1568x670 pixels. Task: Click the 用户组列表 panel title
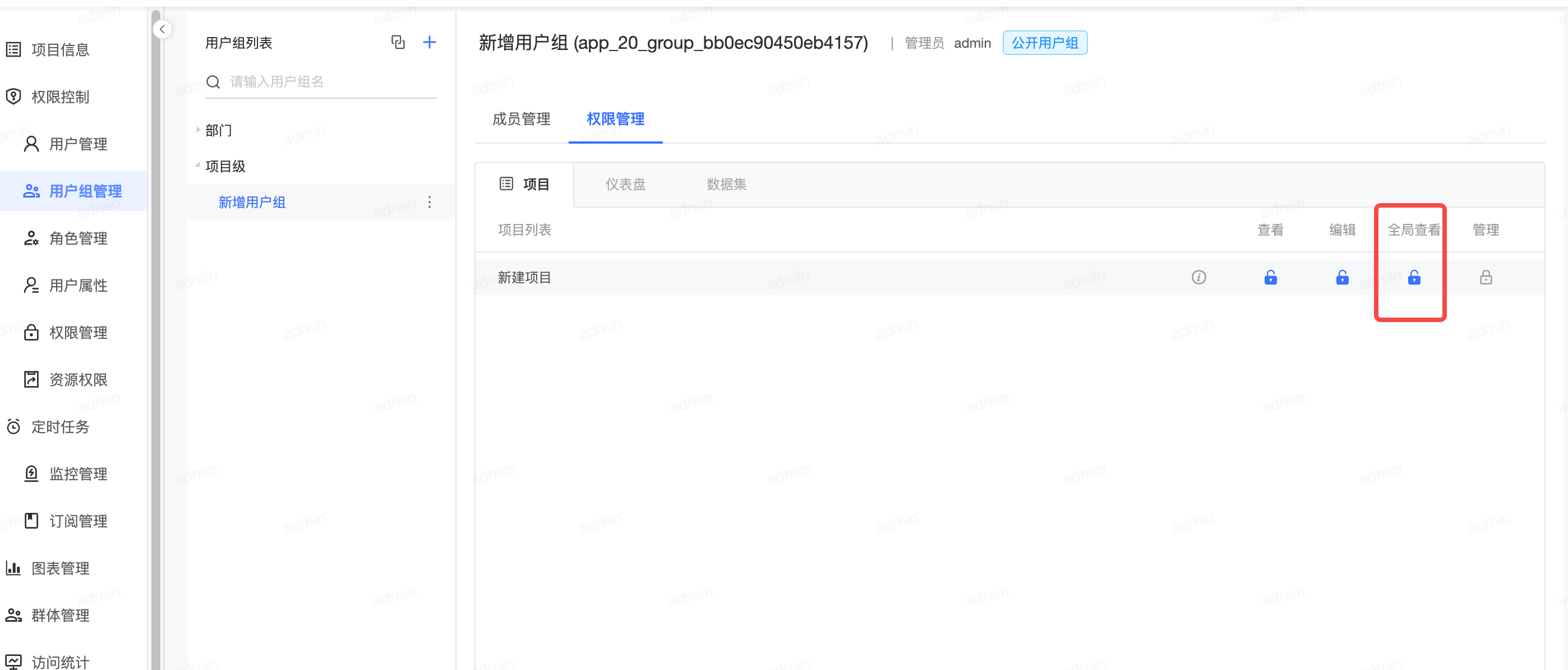pyautogui.click(x=238, y=43)
